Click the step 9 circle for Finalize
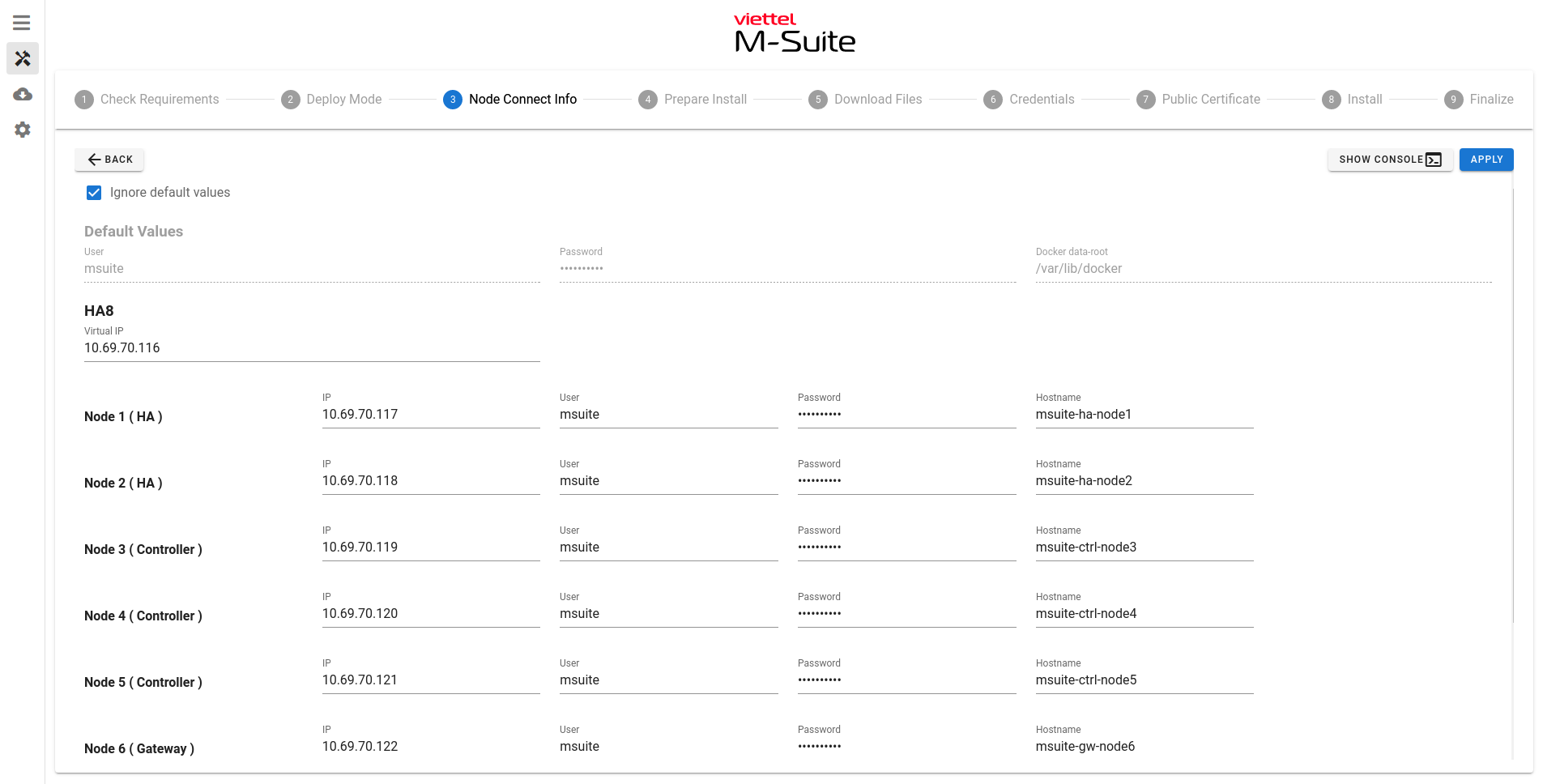Screen dimensions: 1543x784 (1454, 100)
